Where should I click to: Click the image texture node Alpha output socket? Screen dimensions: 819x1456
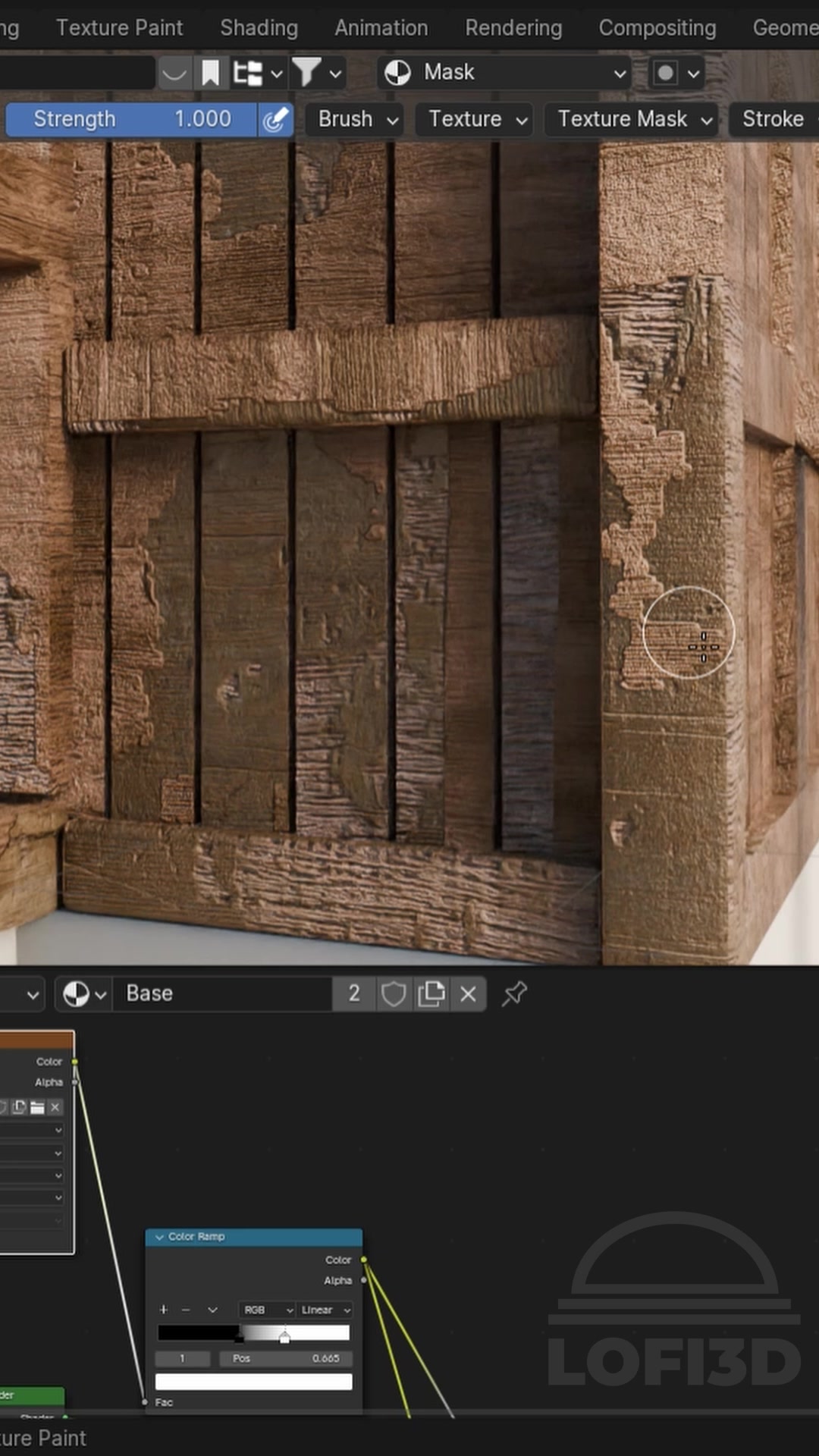point(74,1082)
